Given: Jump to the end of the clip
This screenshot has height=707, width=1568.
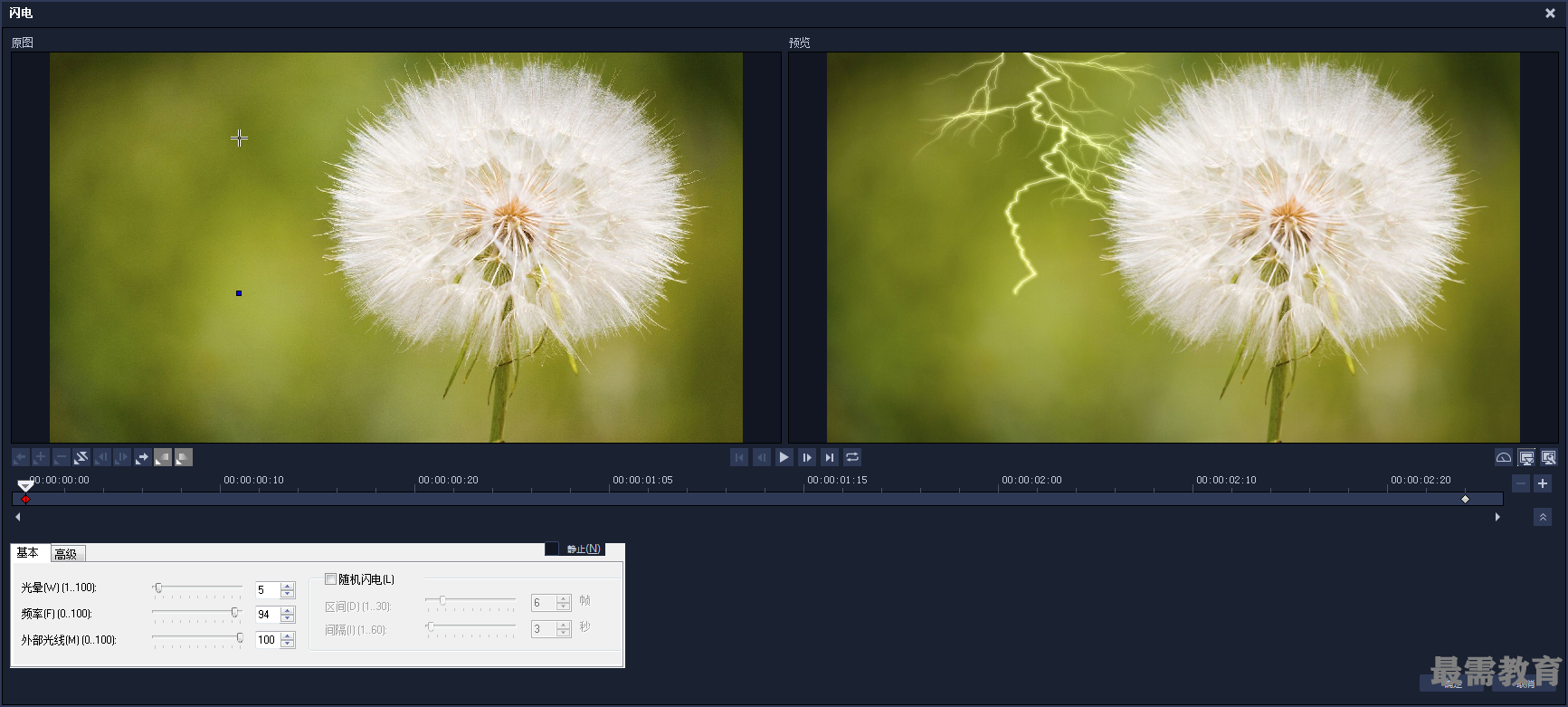Looking at the screenshot, I should [x=830, y=457].
